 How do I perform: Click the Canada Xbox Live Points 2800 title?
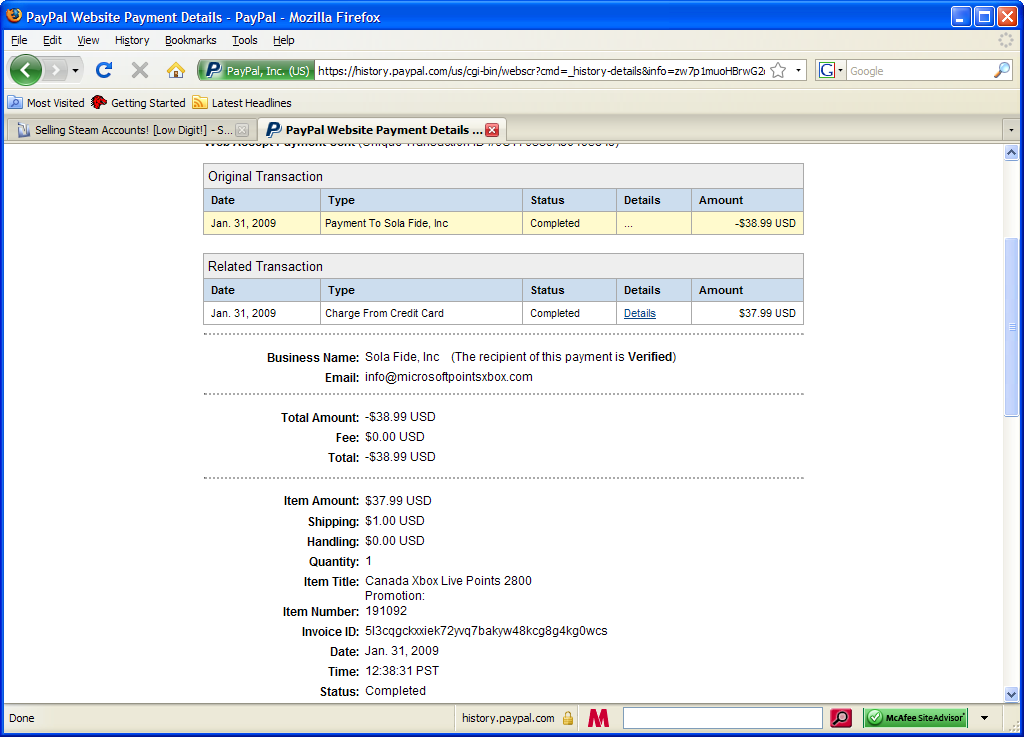pos(448,580)
